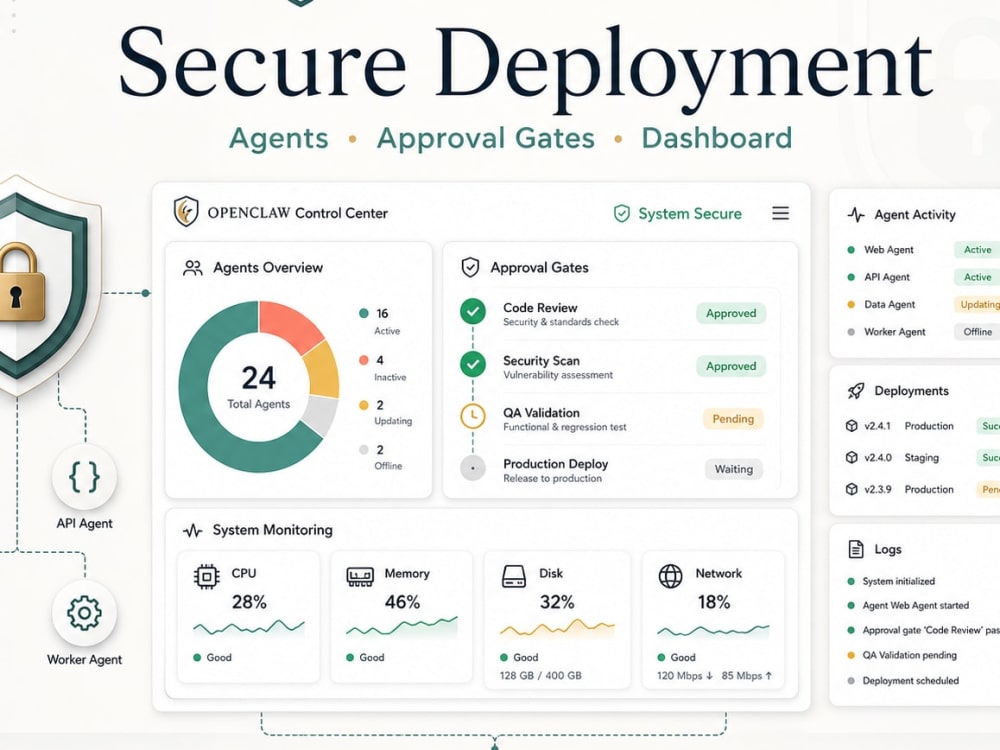Viewport: 1000px width, 750px height.
Task: Click the Memory usage sparkline chart
Action: tap(402, 627)
